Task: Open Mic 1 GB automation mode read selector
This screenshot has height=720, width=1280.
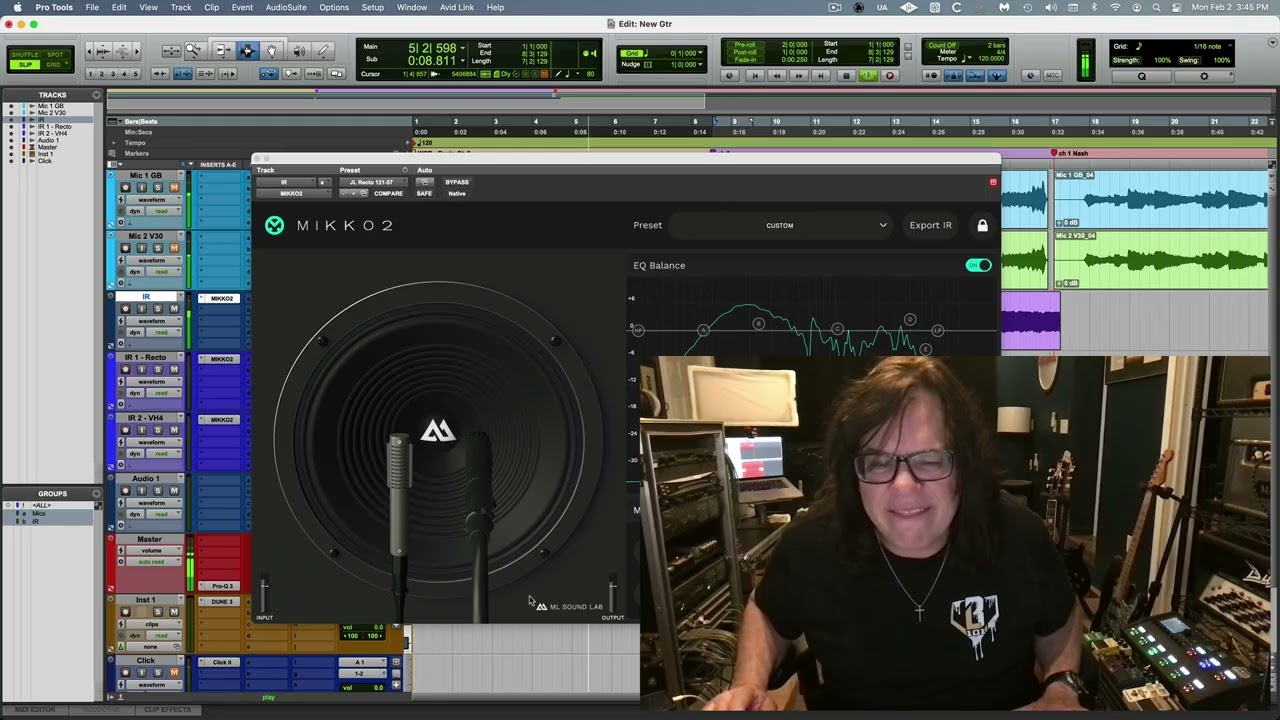Action: click(164, 211)
